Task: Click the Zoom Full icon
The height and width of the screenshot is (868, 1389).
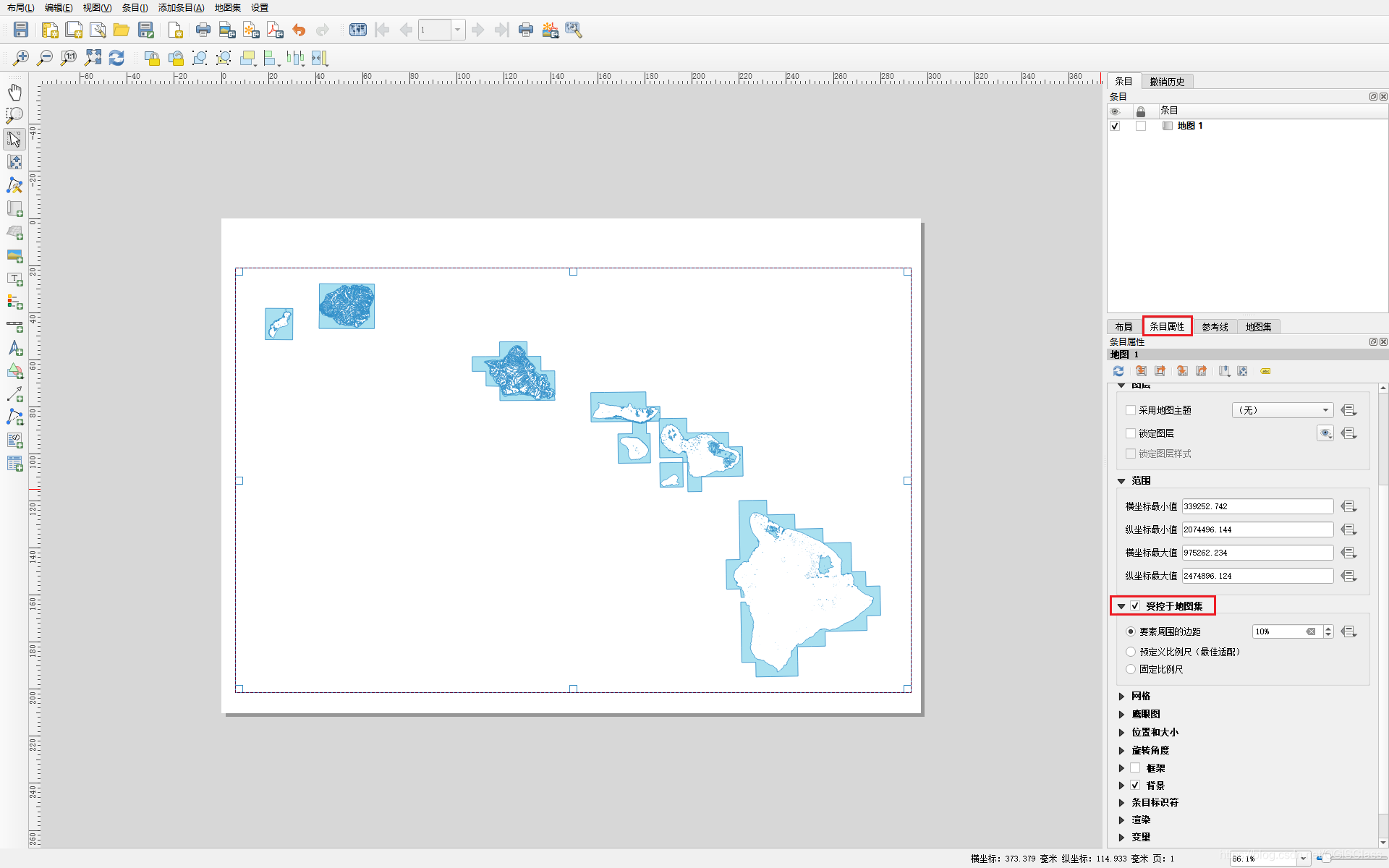Action: tap(93, 58)
